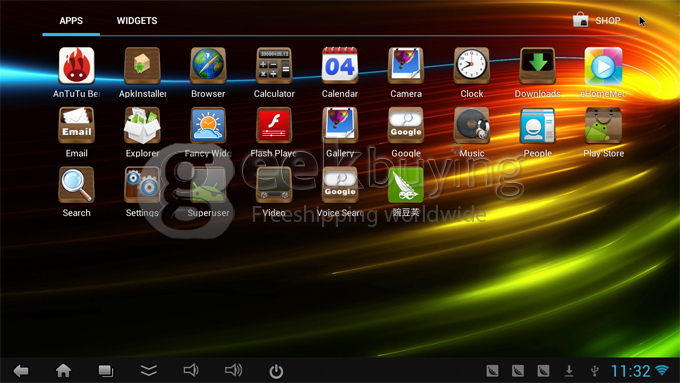Viewport: 680px width, 383px height.
Task: Lower volume with the small speaker button
Action: tap(191, 370)
